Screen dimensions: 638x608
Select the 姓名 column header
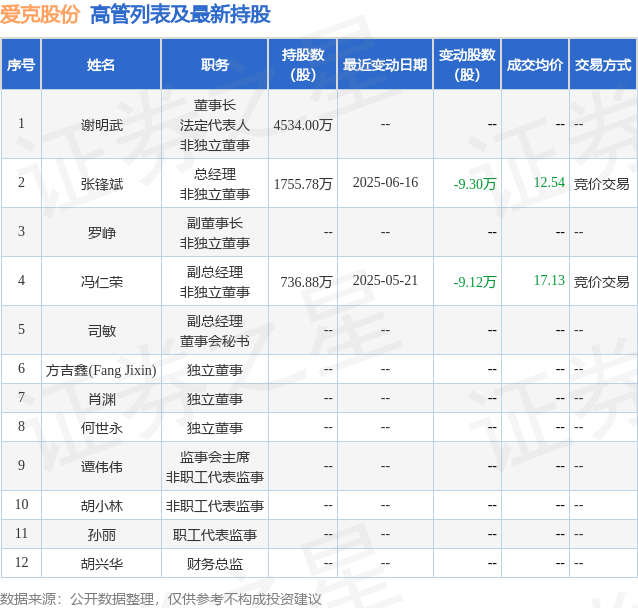point(101,65)
